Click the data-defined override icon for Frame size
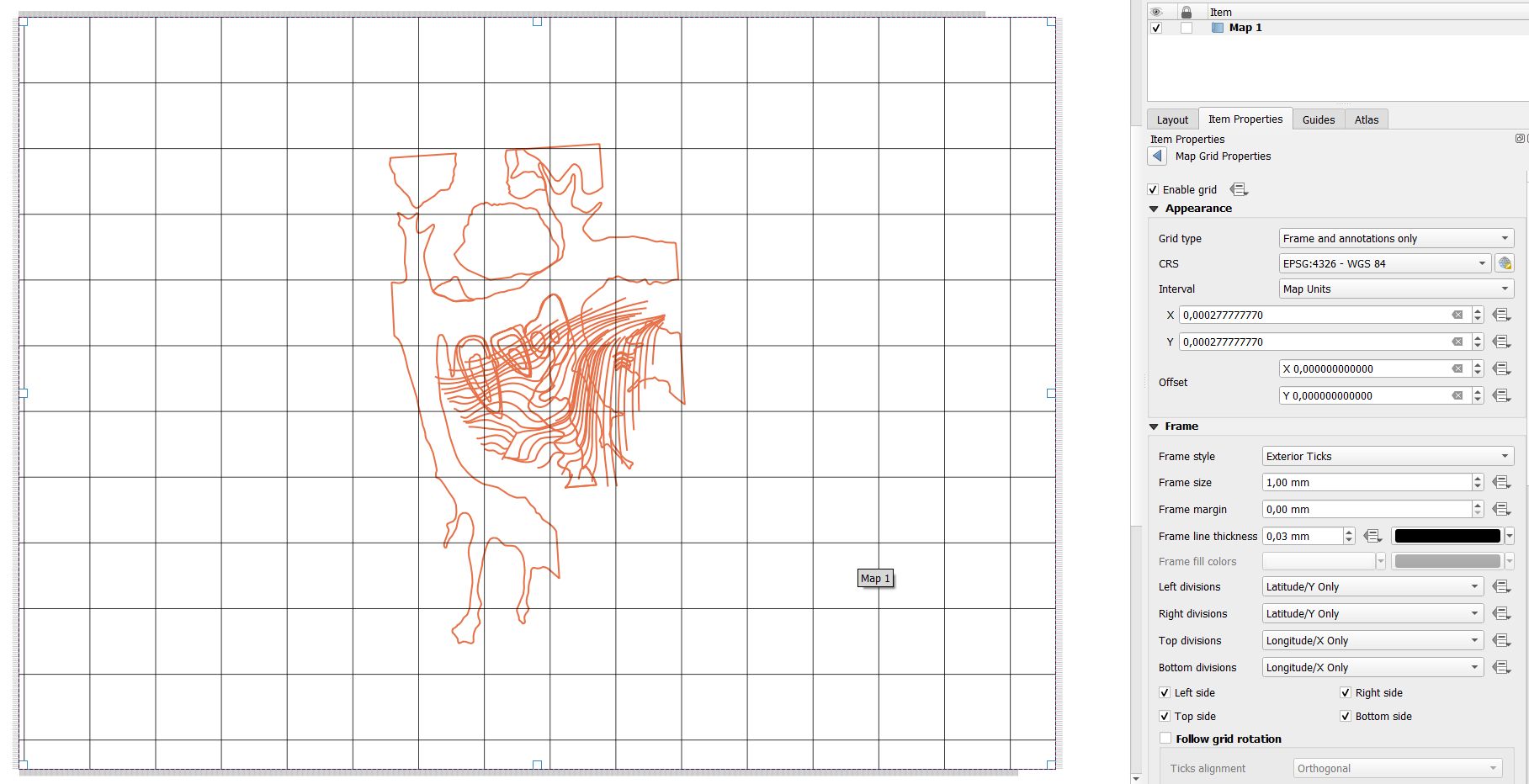The height and width of the screenshot is (784, 1529). coord(1502,481)
